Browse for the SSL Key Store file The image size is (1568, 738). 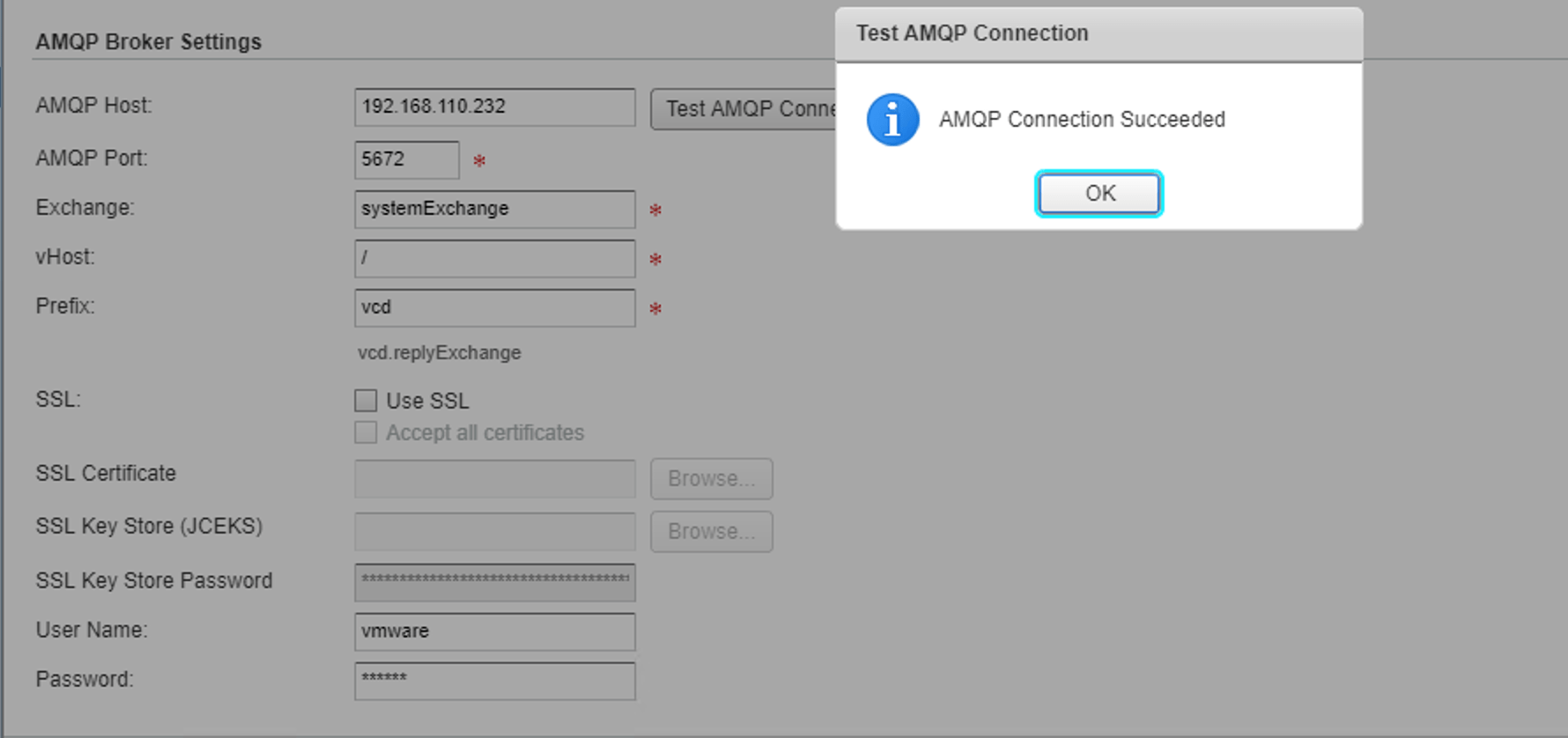711,532
